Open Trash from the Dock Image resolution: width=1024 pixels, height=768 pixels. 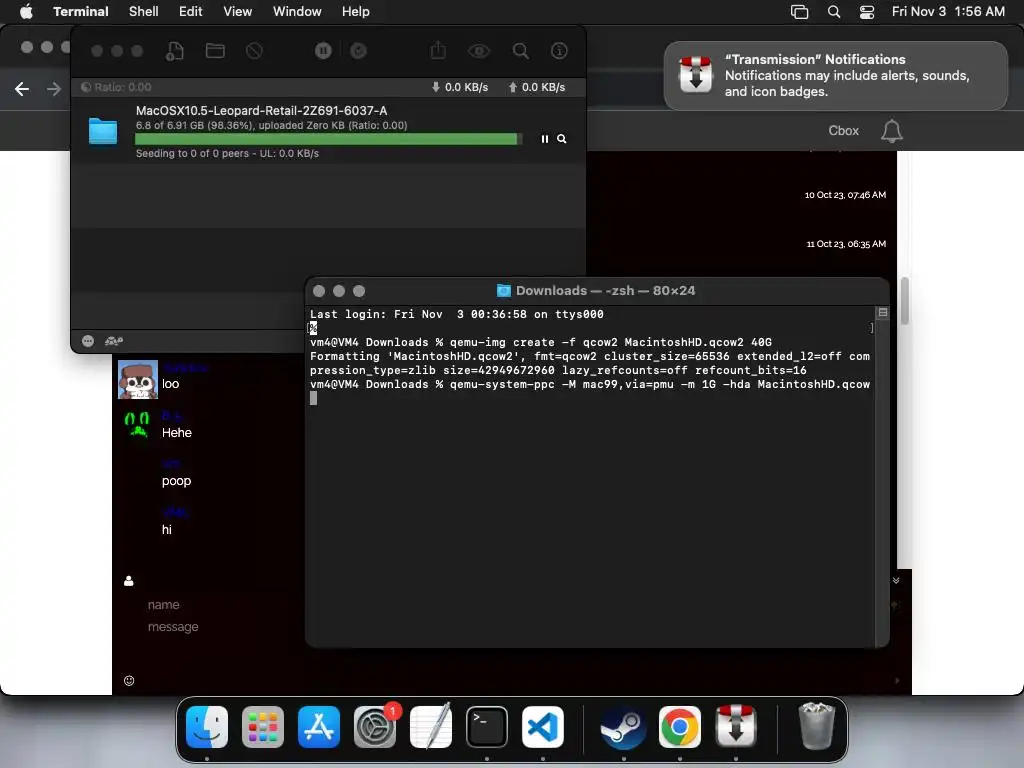coord(816,726)
